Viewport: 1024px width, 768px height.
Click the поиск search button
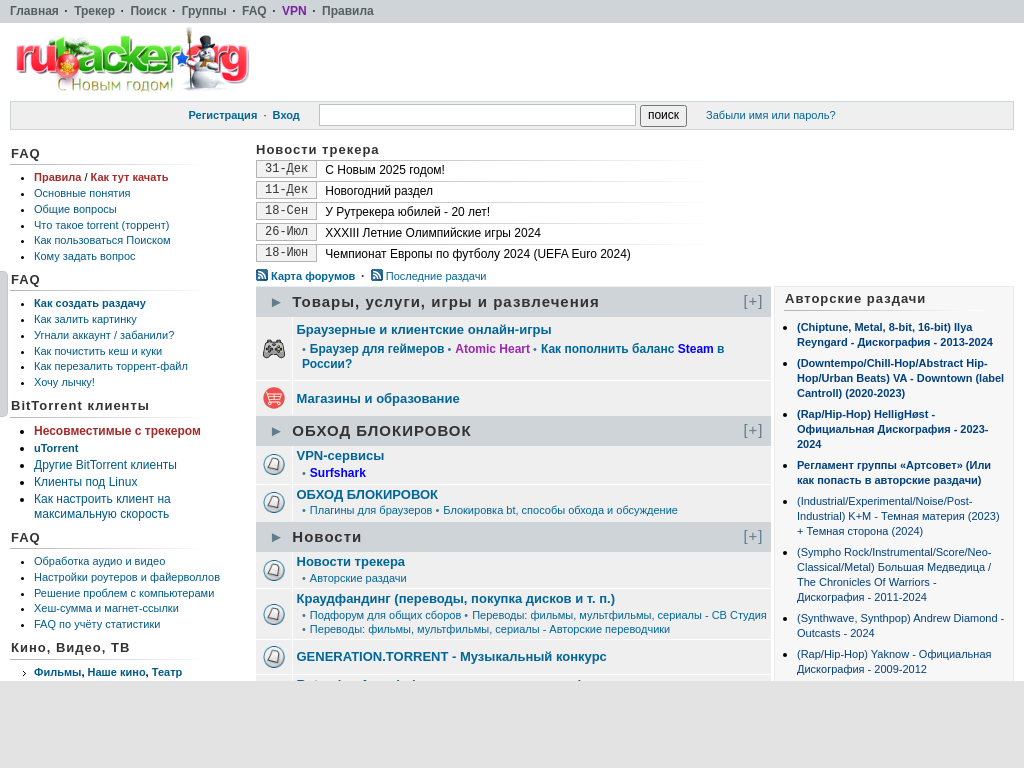coord(664,116)
